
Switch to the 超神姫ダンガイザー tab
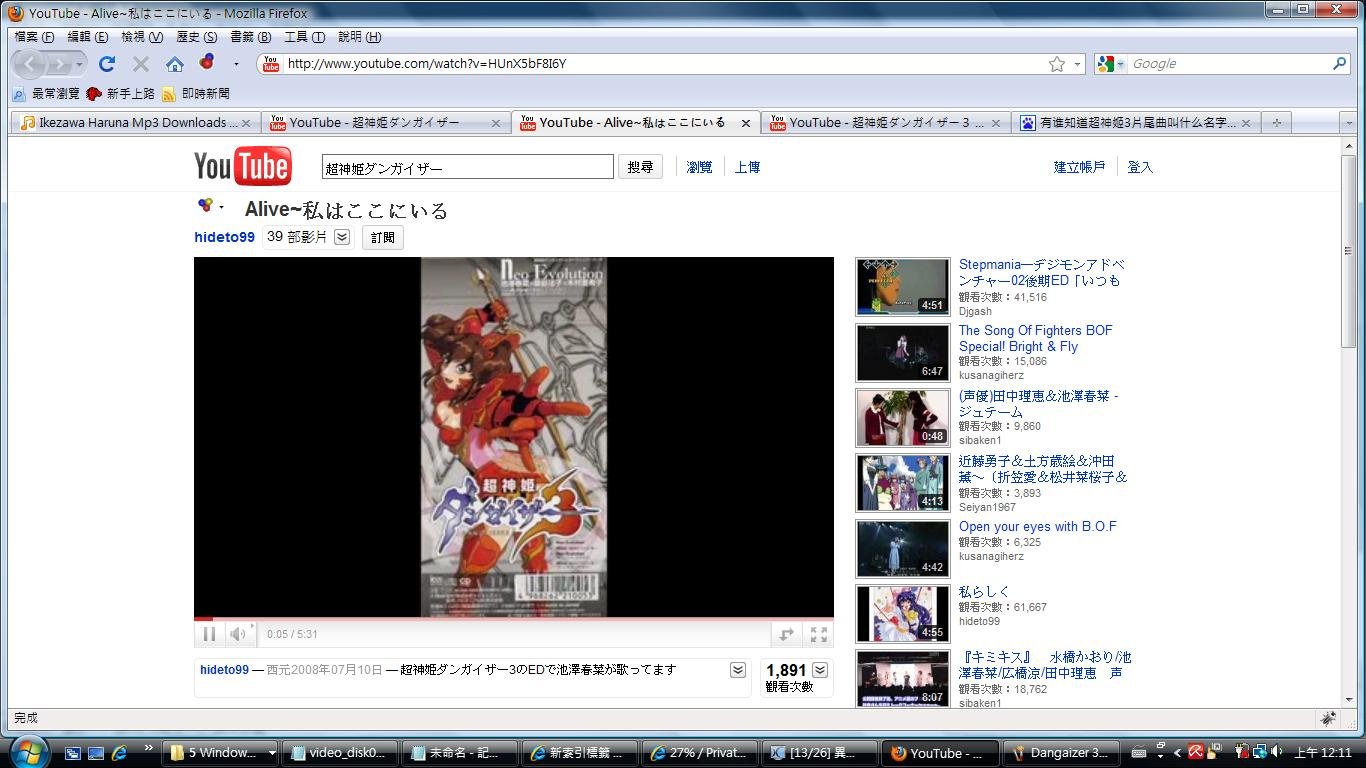coord(388,122)
